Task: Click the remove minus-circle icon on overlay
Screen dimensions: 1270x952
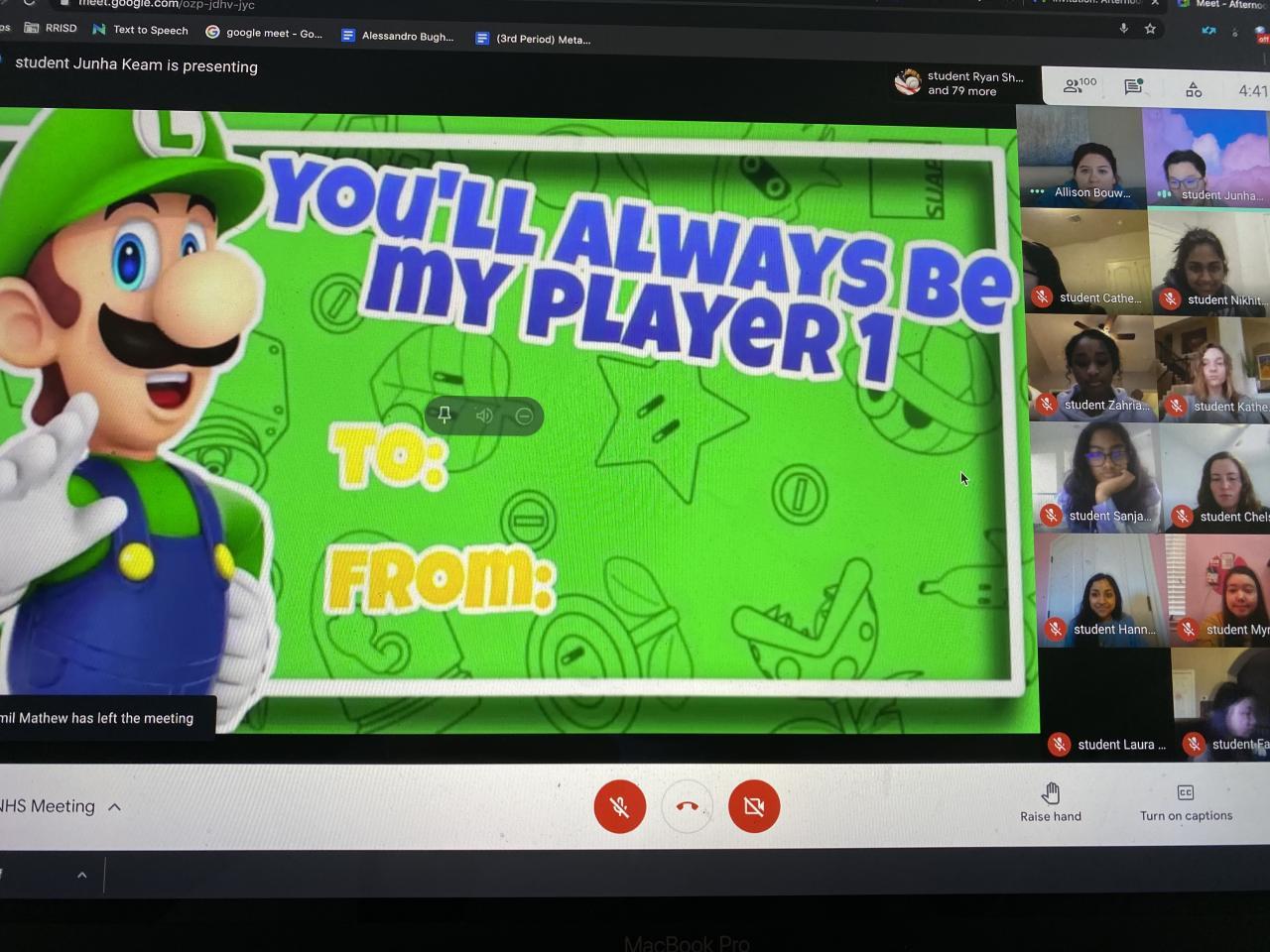Action: coord(524,416)
